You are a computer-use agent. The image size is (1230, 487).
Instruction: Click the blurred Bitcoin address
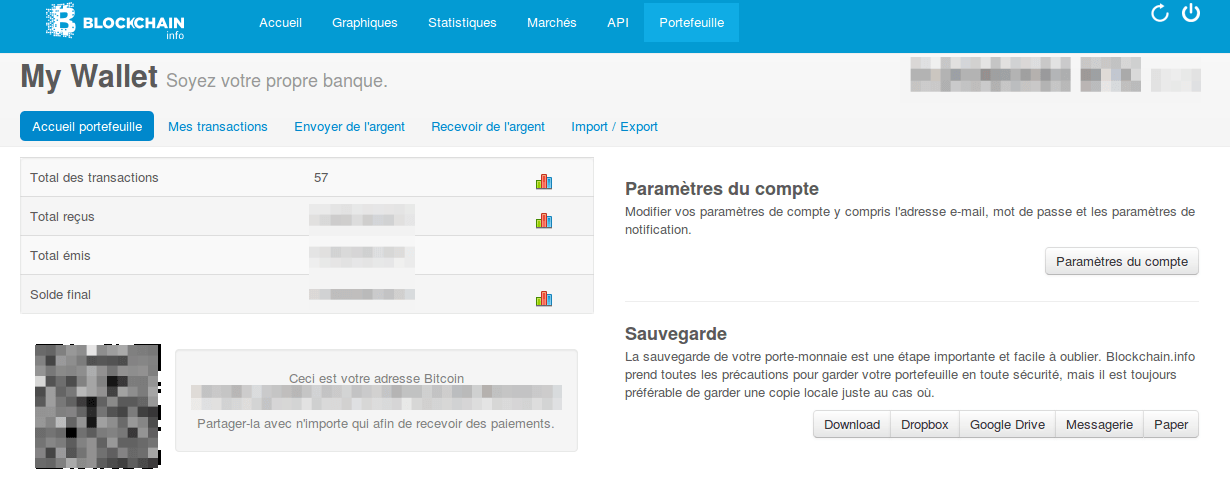[376, 397]
